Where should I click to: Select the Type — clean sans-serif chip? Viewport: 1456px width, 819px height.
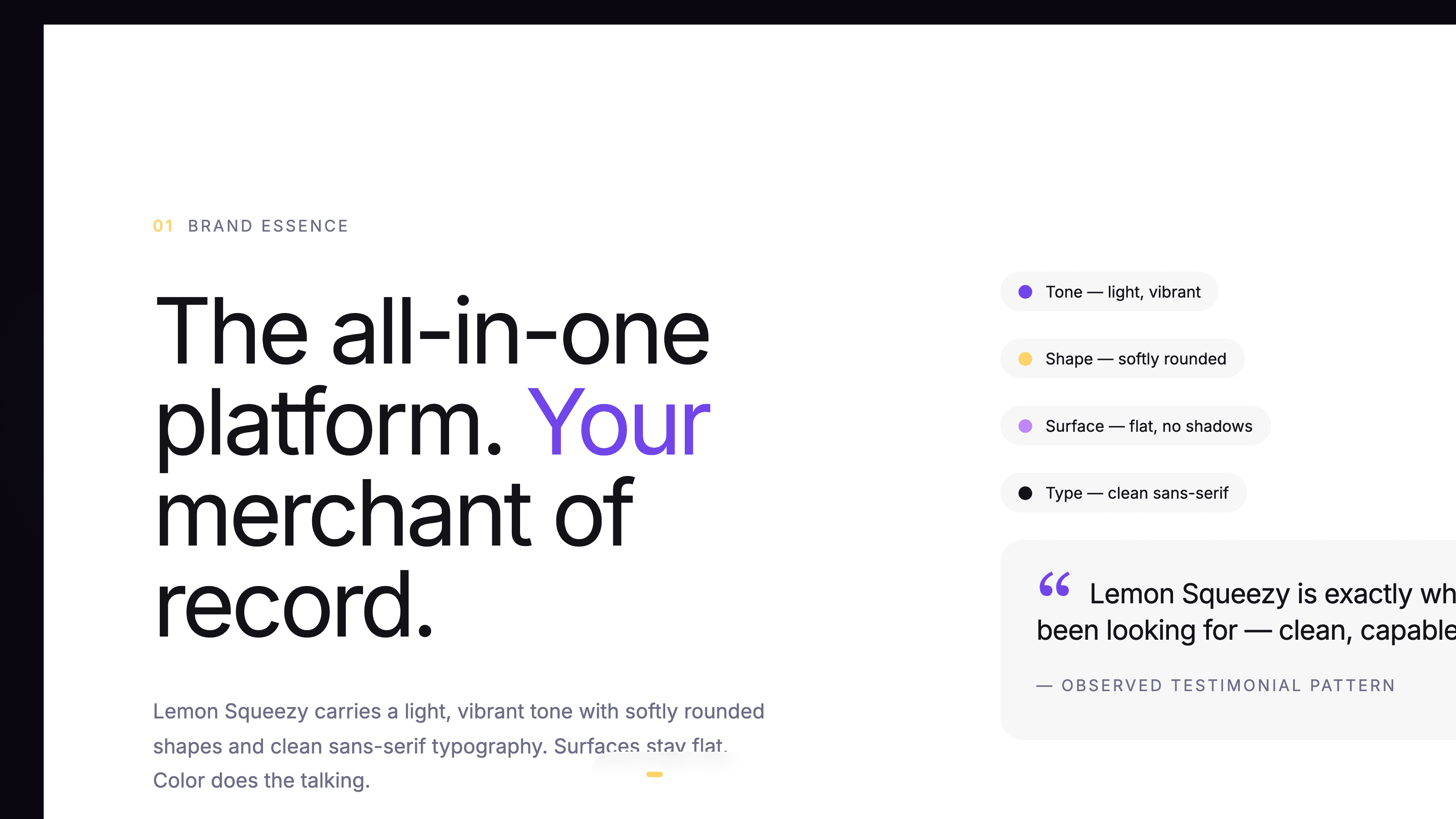(1123, 493)
